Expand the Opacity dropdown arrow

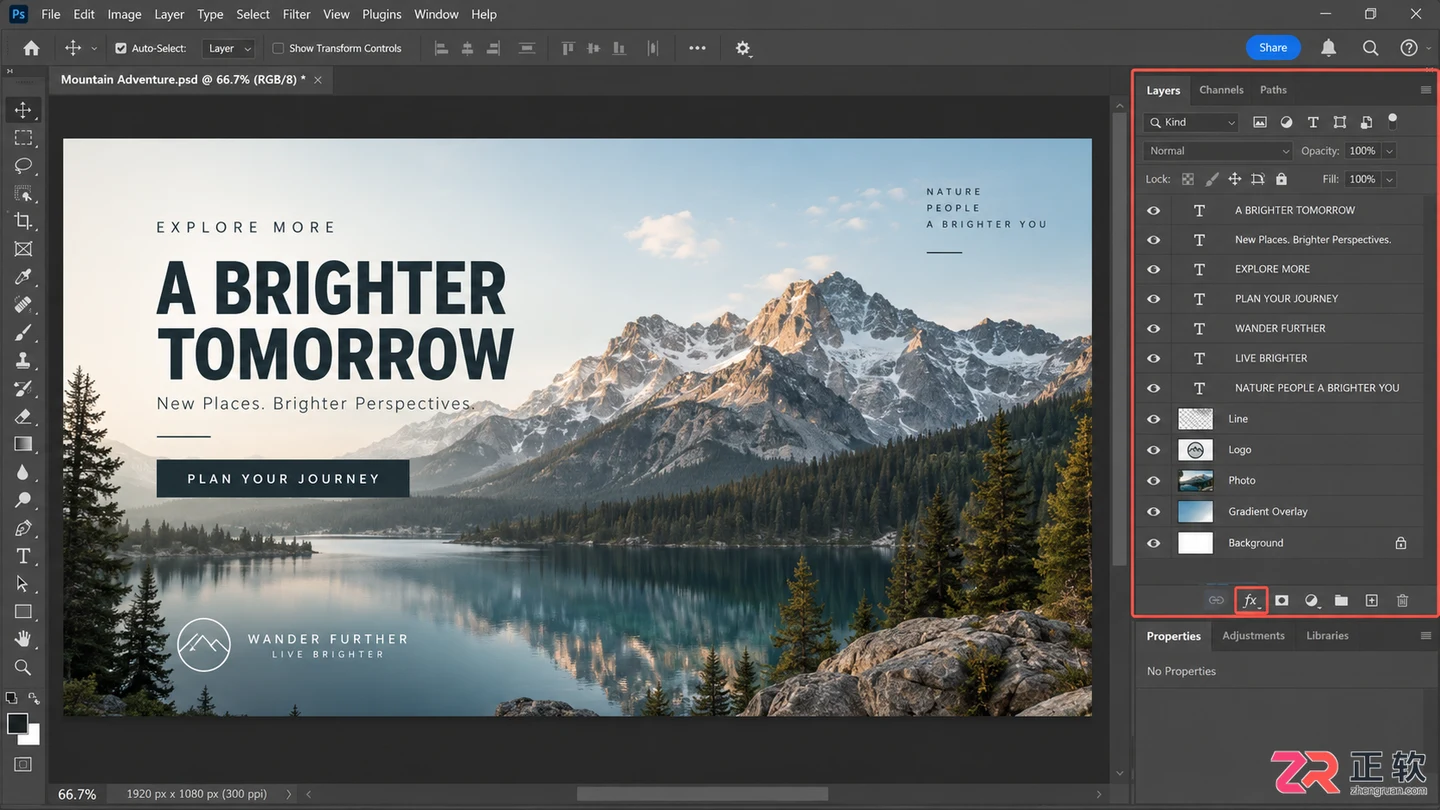pyautogui.click(x=1389, y=151)
